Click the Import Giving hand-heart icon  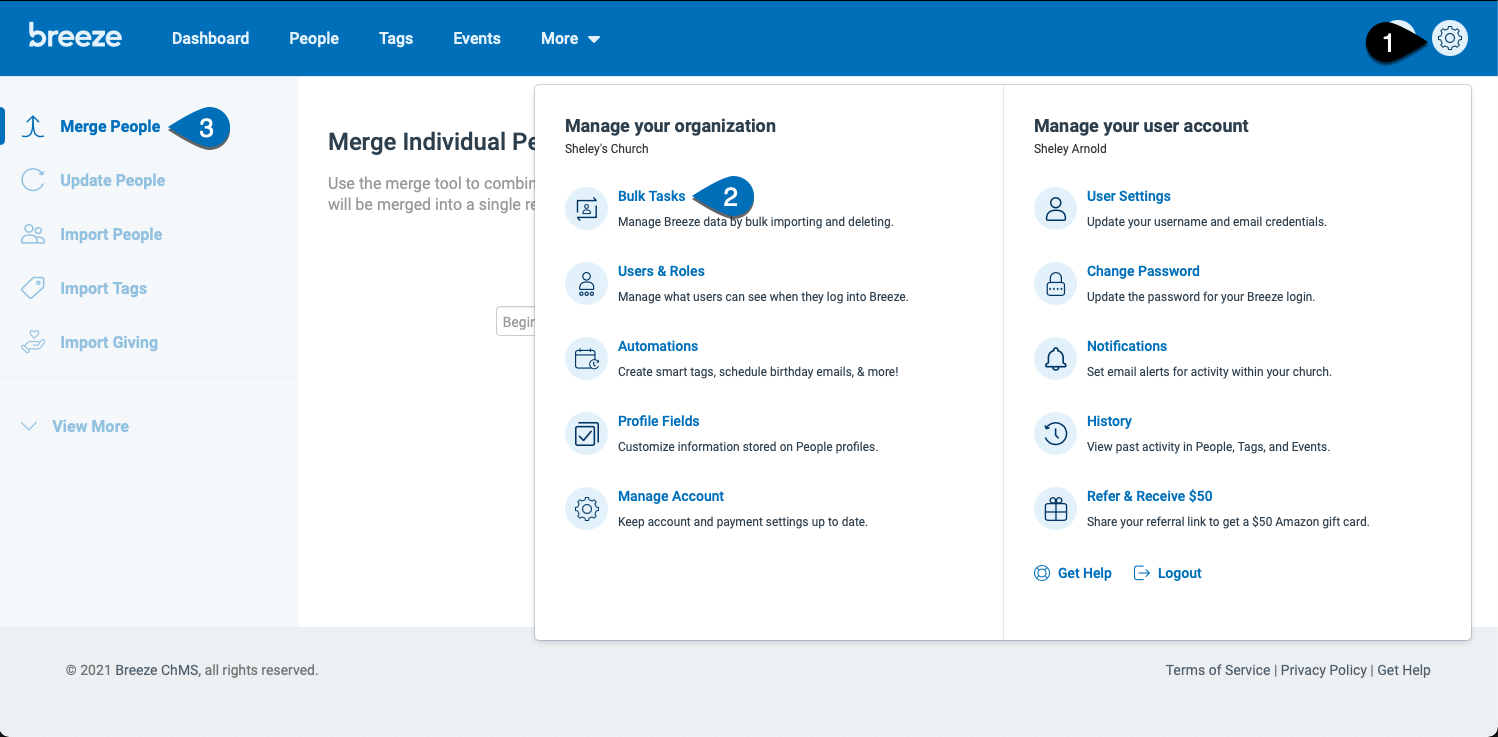point(33,342)
